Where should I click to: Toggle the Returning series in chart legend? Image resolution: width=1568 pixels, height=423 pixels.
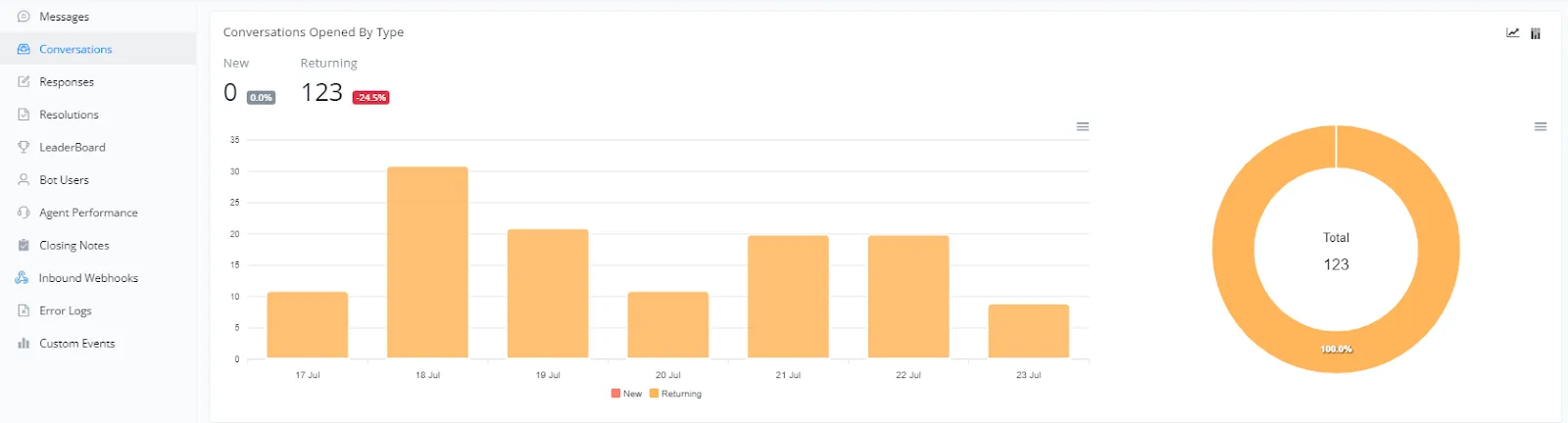point(675,394)
